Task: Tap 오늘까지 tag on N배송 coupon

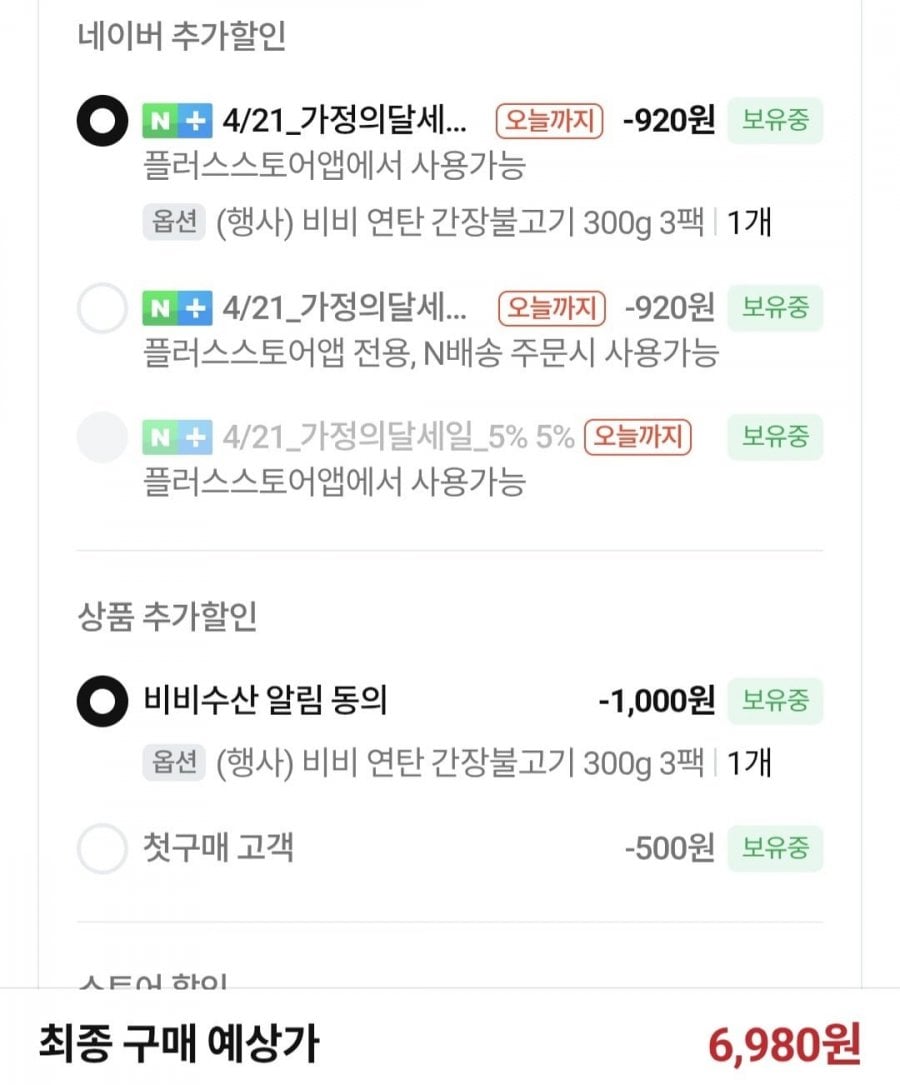Action: 552,307
